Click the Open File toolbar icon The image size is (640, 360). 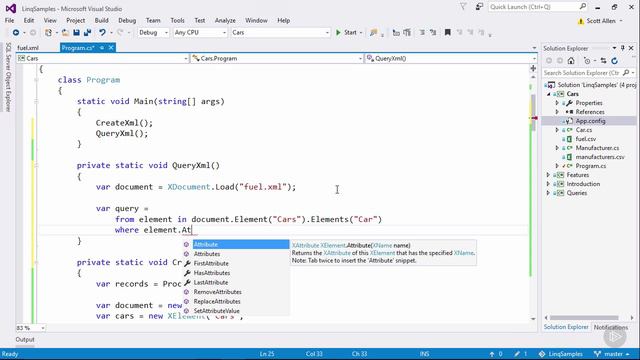(65, 32)
